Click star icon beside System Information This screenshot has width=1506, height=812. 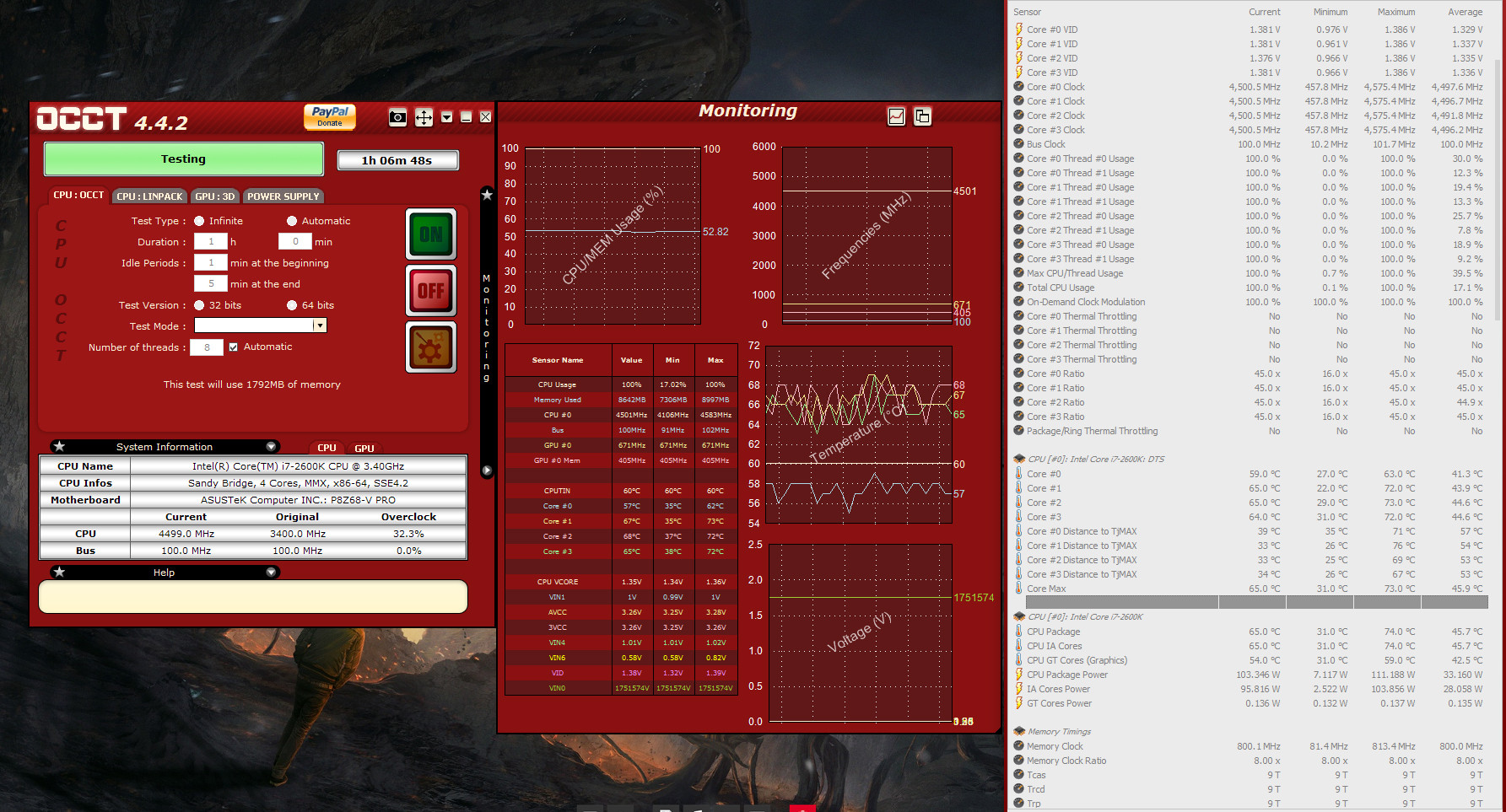click(x=59, y=447)
